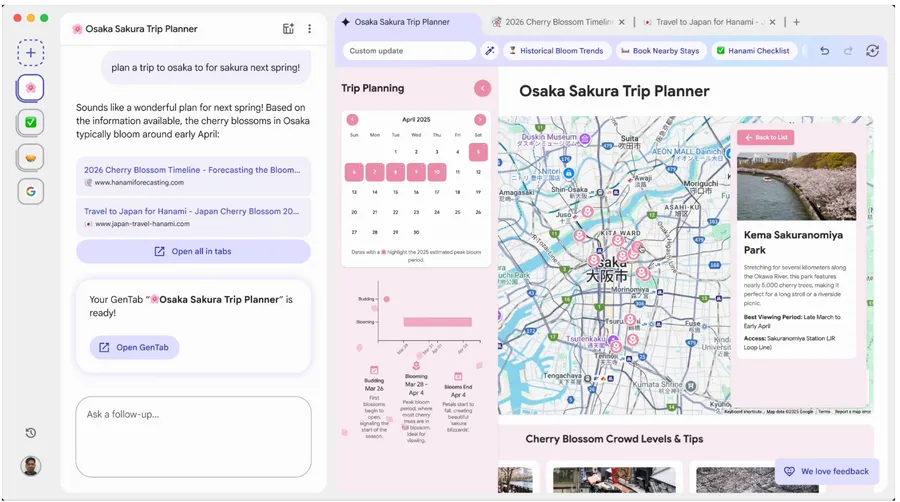900x502 pixels.
Task: Click the macOS green fullscreen button
Action: pos(44,18)
